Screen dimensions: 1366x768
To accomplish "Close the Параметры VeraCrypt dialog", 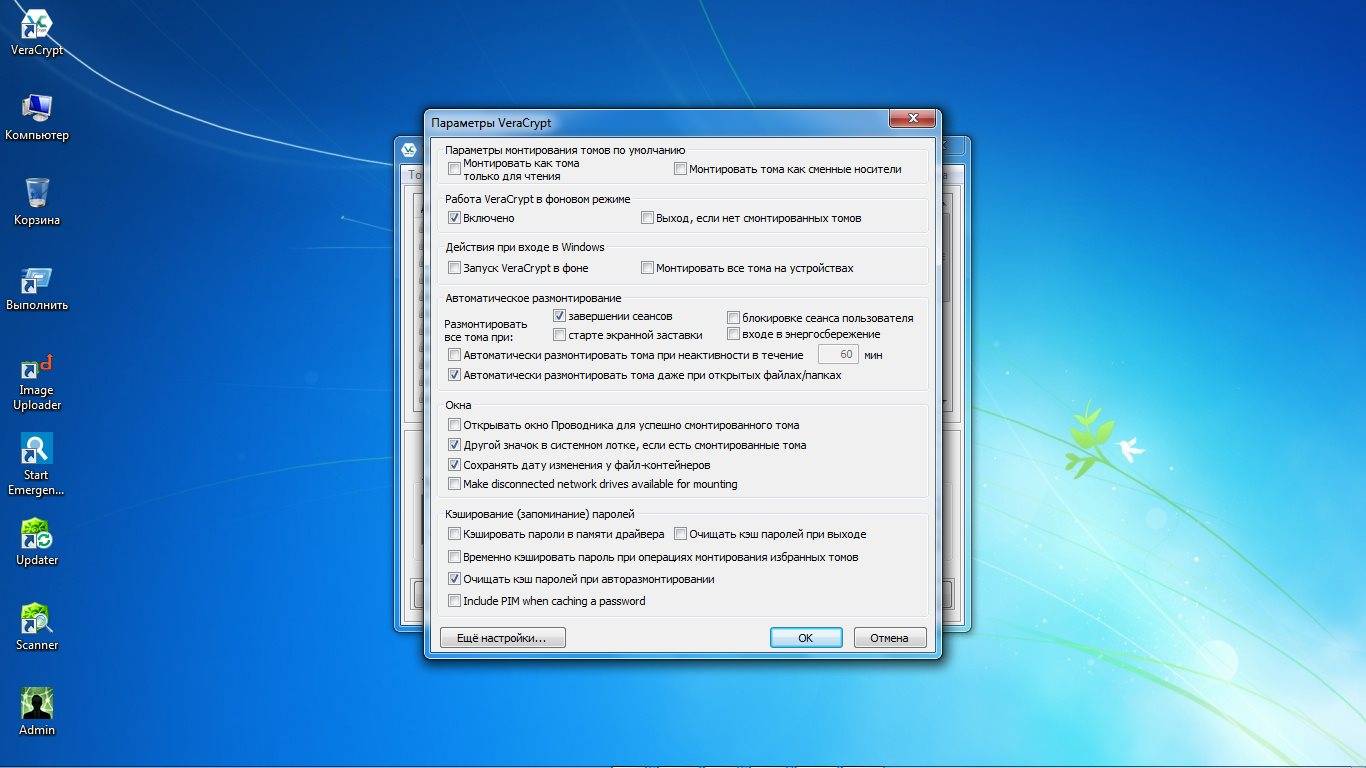I will (912, 120).
